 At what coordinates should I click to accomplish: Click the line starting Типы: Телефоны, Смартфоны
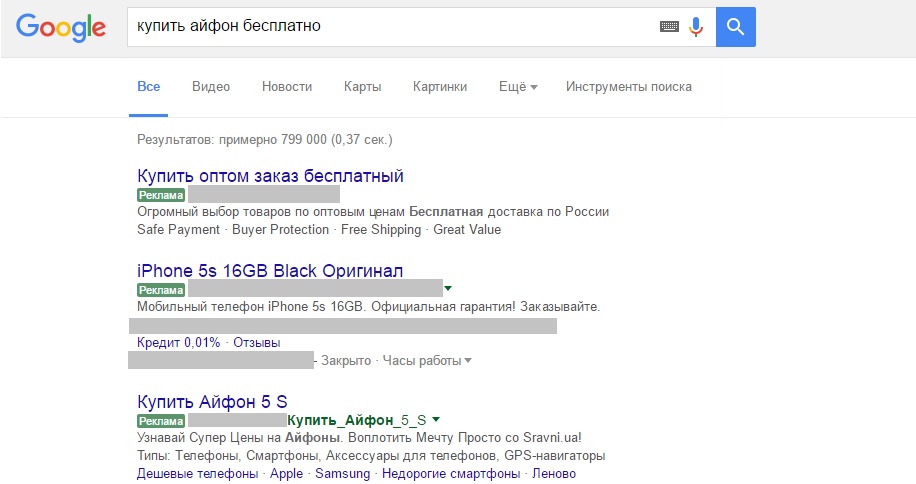coord(371,455)
